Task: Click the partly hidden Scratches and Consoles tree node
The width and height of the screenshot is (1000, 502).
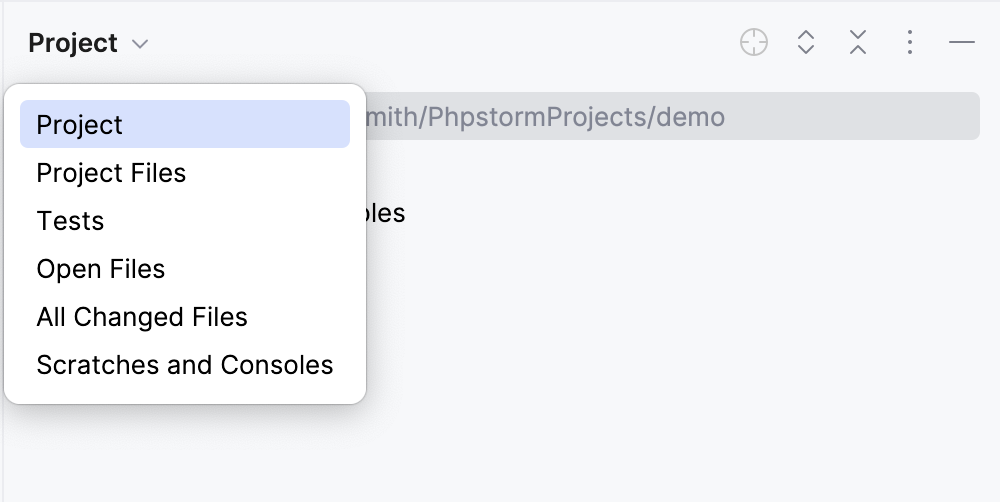Action: (386, 213)
